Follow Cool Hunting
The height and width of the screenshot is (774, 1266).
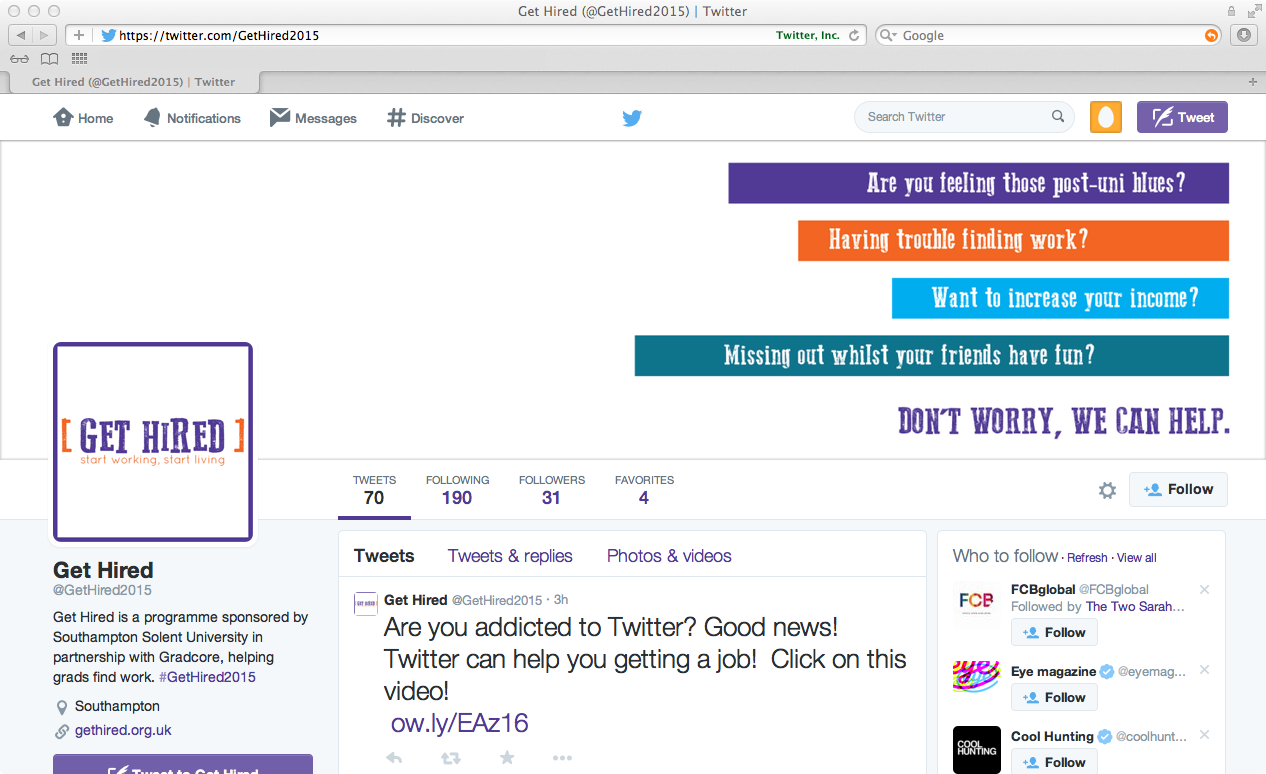tap(1054, 762)
